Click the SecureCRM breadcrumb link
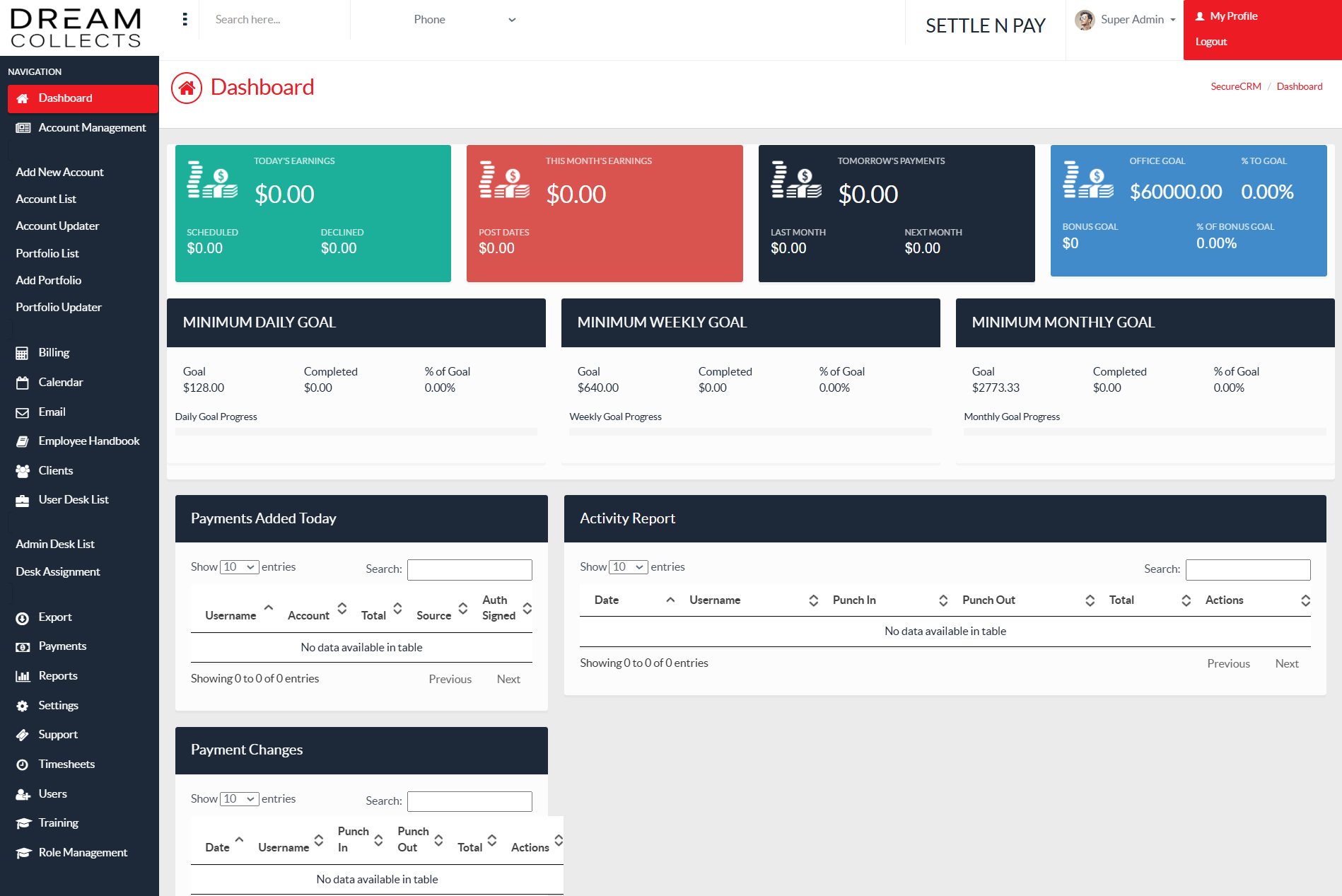The image size is (1342, 896). tap(1235, 86)
